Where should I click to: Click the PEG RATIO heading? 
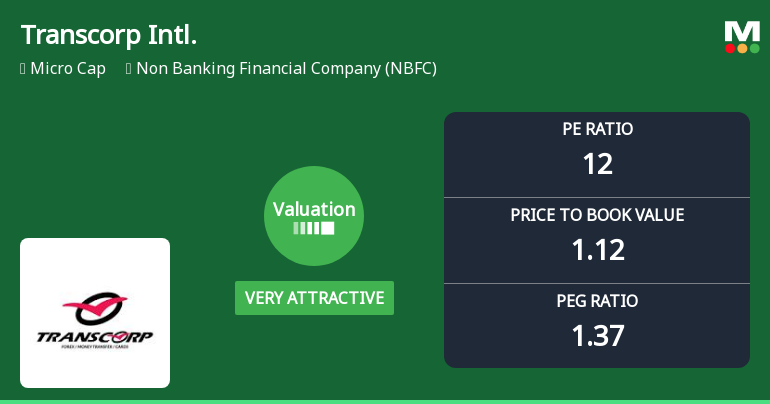click(x=597, y=301)
